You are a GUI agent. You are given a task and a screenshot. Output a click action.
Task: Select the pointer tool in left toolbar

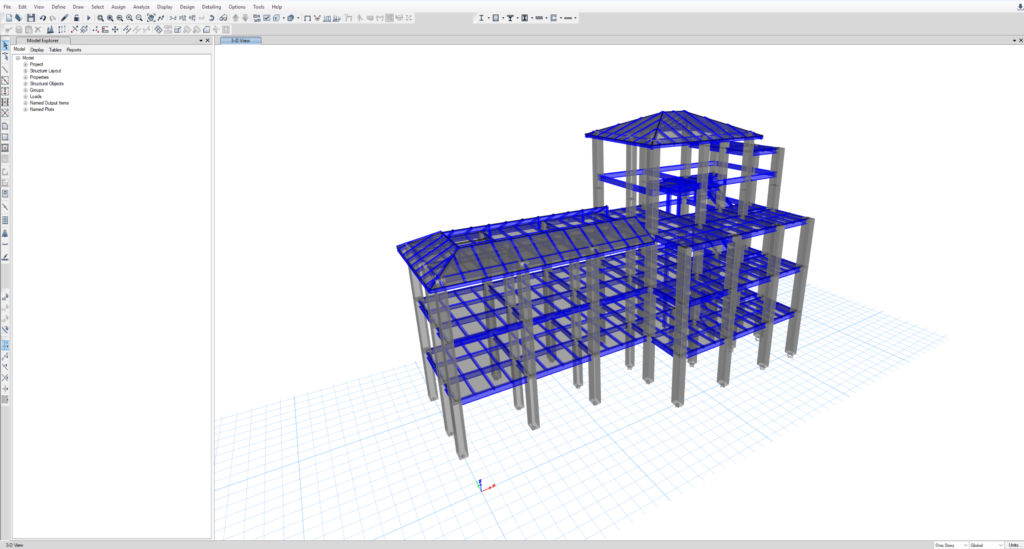[x=5, y=47]
